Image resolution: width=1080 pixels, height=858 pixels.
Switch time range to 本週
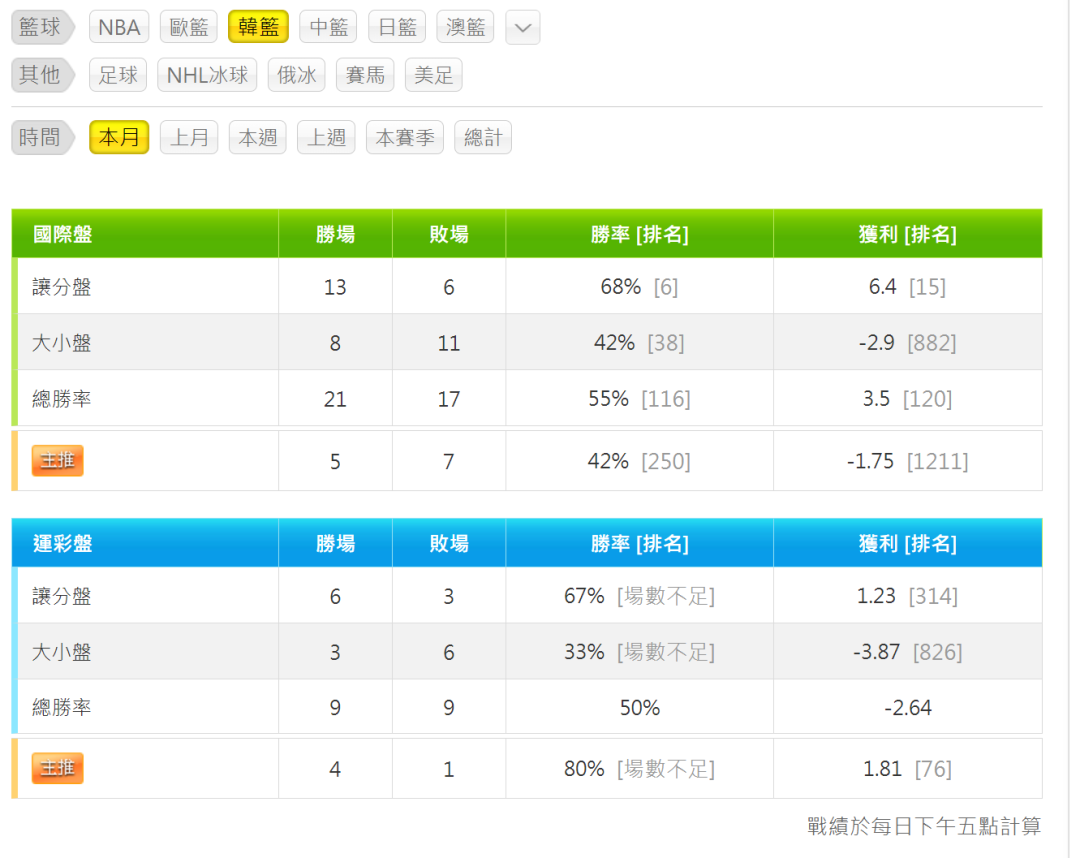(x=258, y=138)
